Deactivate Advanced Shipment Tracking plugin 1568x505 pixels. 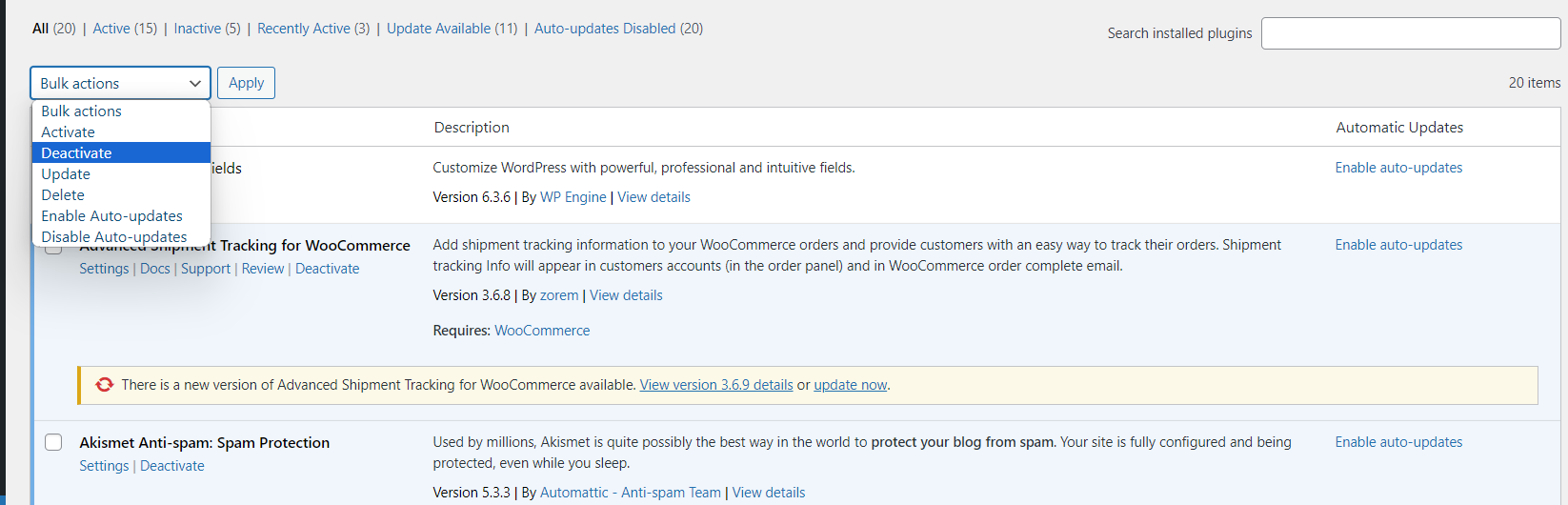pos(328,269)
